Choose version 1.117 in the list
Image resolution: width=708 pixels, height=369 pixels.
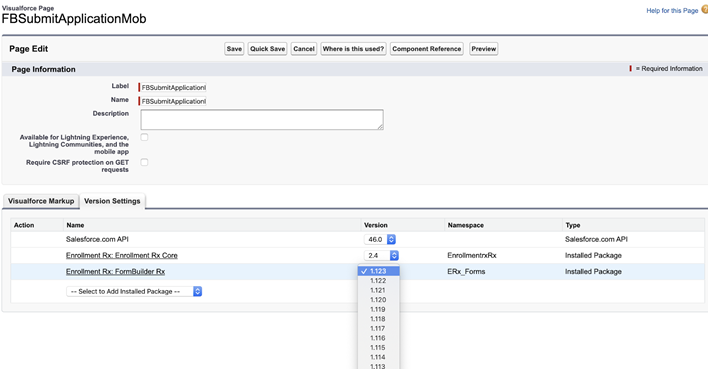pyautogui.click(x=378, y=328)
